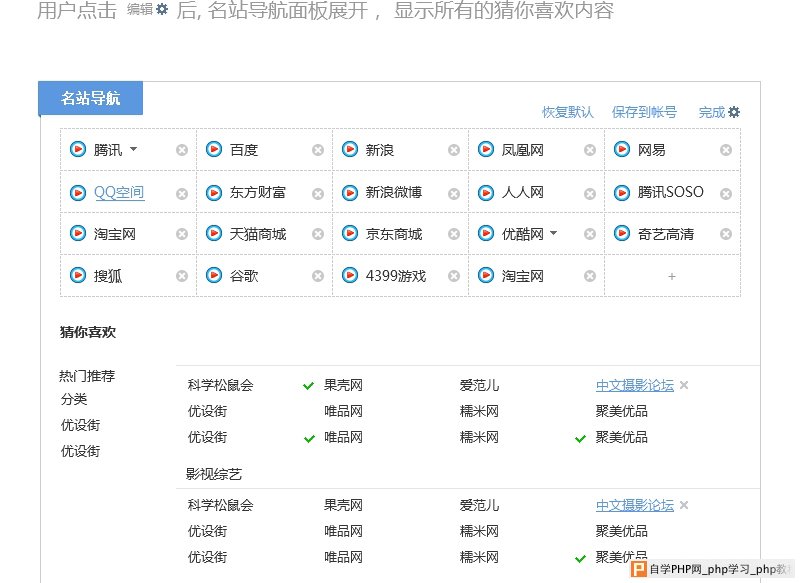Open the QQ空间 link
This screenshot has height=583, width=800.
click(119, 192)
